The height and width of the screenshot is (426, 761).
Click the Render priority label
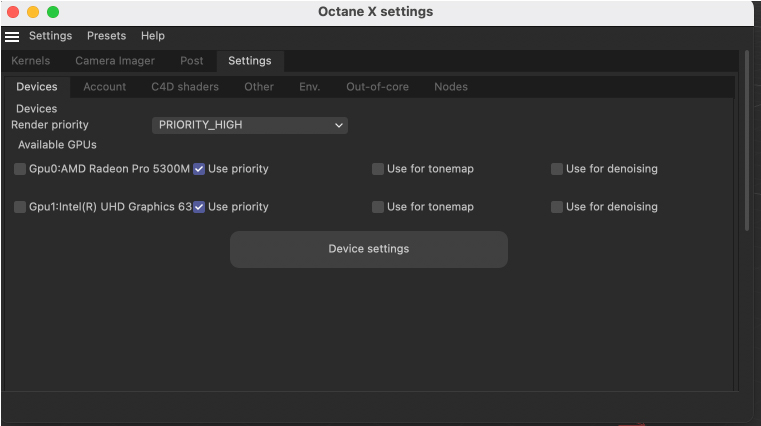coord(50,125)
